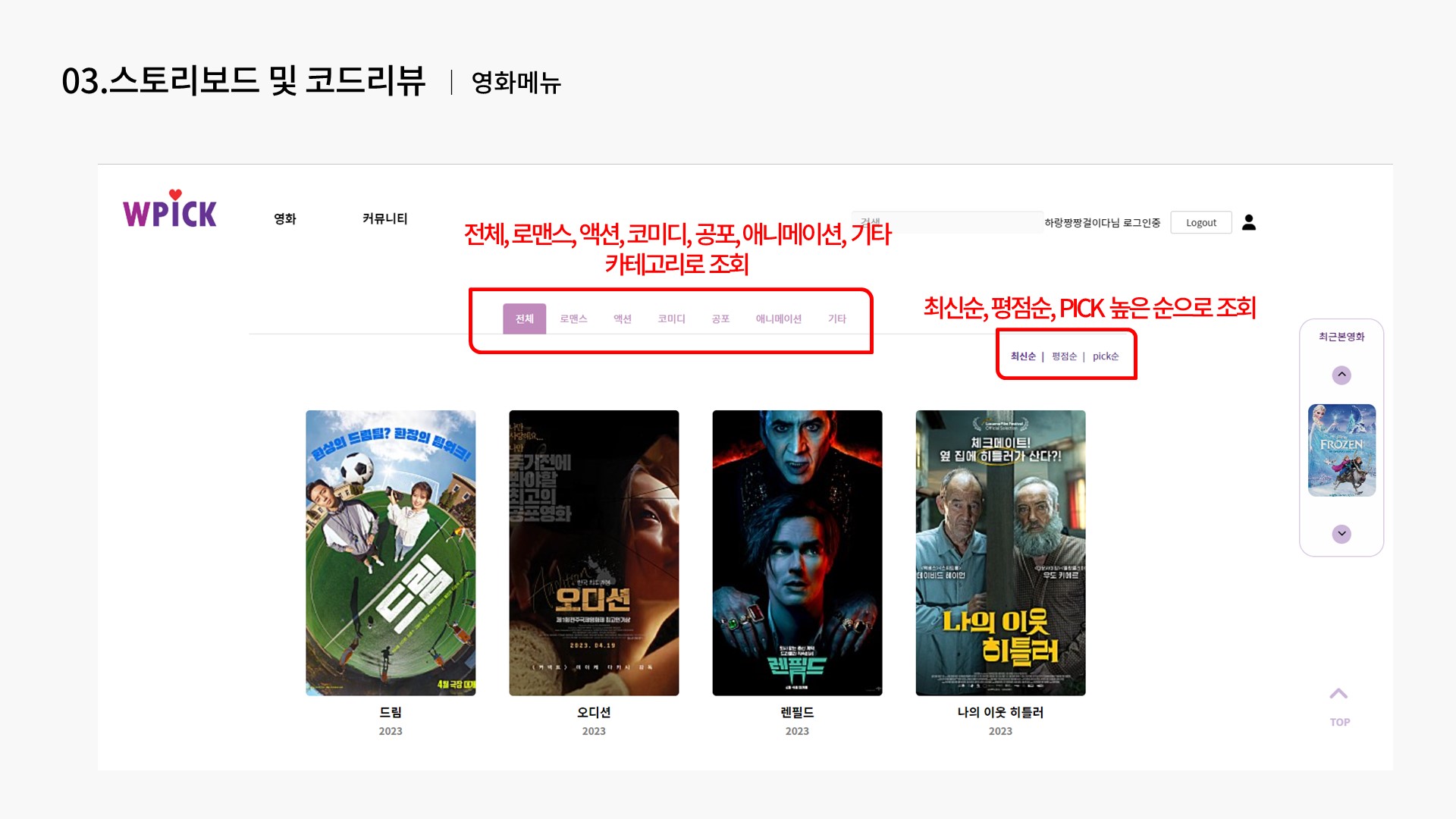Click the down arrow in recently viewed movies
This screenshot has height=819, width=1456.
click(x=1341, y=534)
